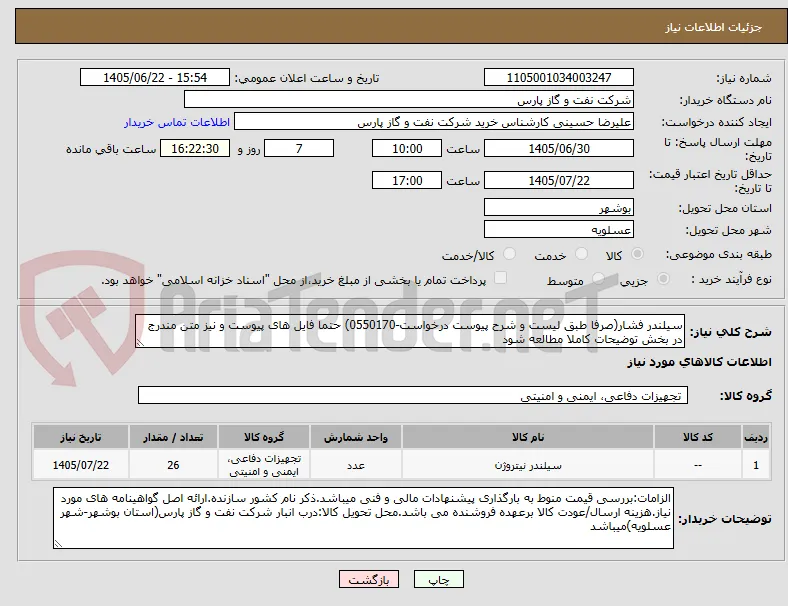
Task: Click the شرح کلی نیاز description textarea
Action: click(x=410, y=332)
